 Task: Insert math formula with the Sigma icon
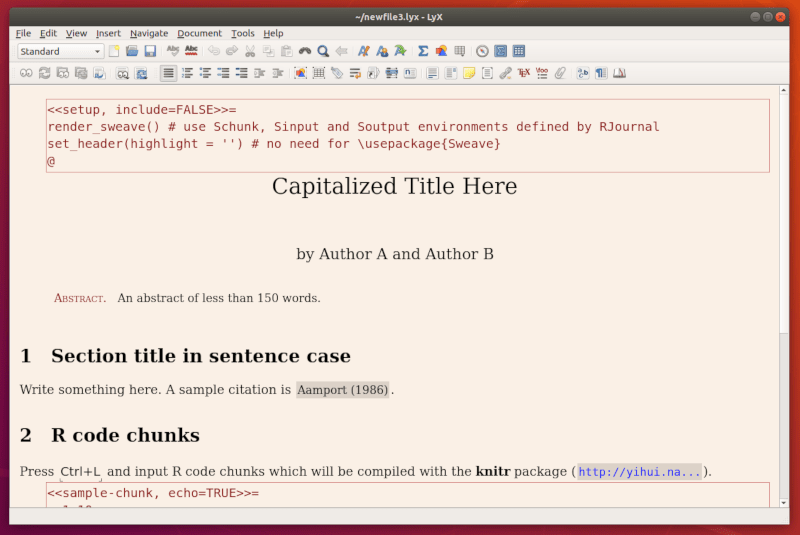[423, 51]
